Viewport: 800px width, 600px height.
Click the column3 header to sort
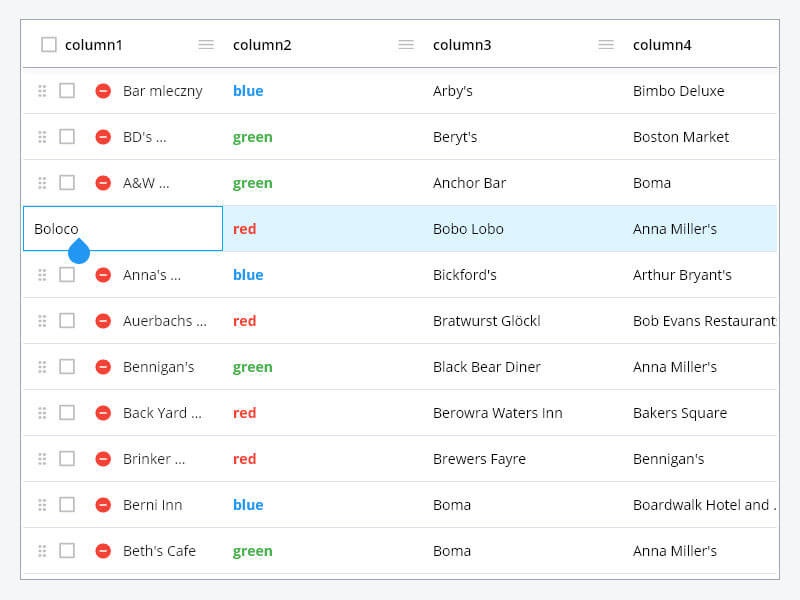462,44
